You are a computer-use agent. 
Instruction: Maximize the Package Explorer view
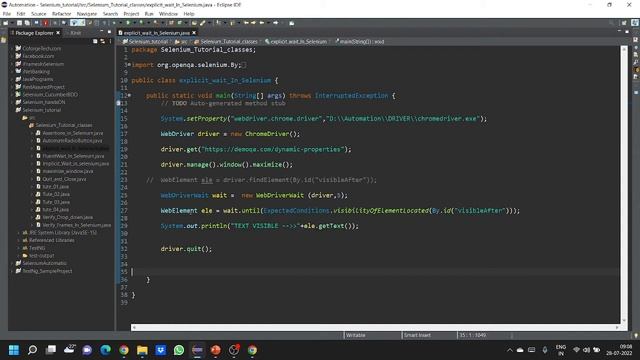click(x=109, y=32)
